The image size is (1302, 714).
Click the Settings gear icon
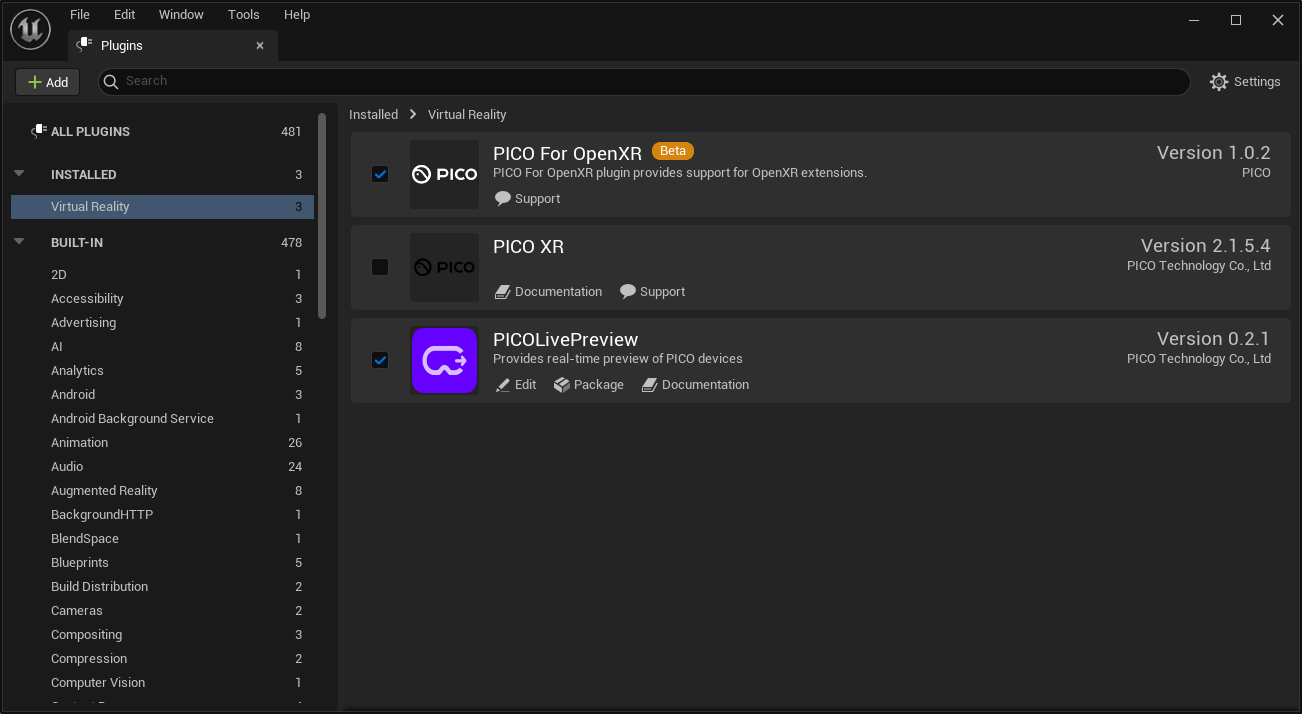(x=1218, y=82)
